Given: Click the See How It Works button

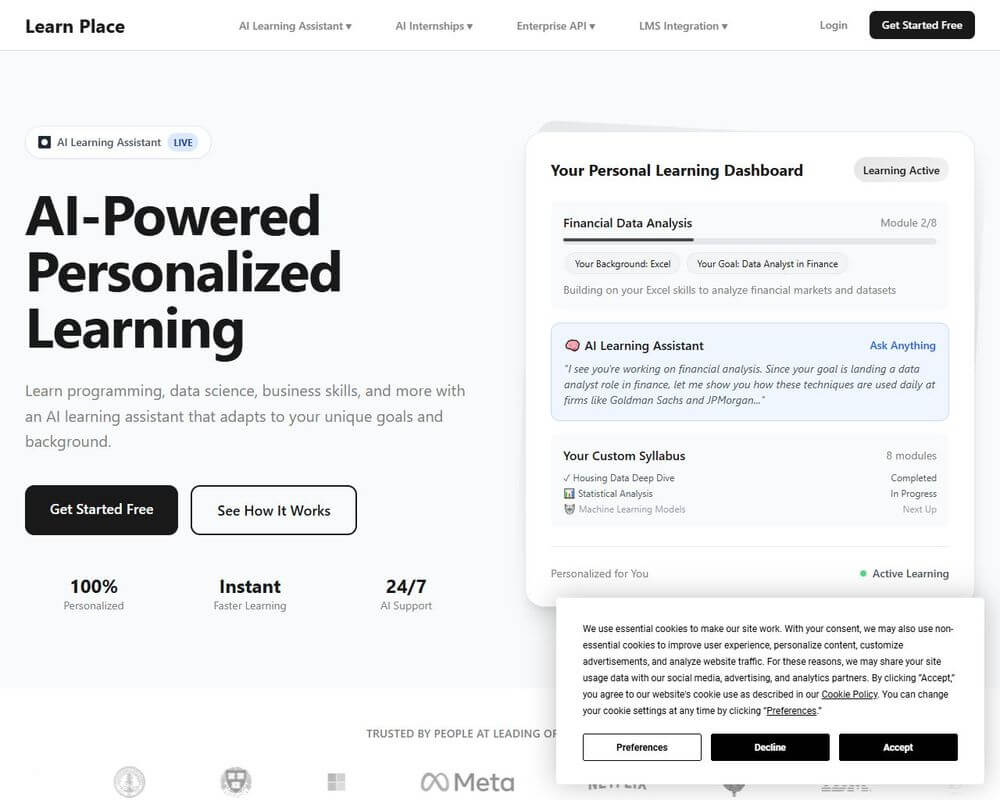Looking at the screenshot, I should coord(273,510).
